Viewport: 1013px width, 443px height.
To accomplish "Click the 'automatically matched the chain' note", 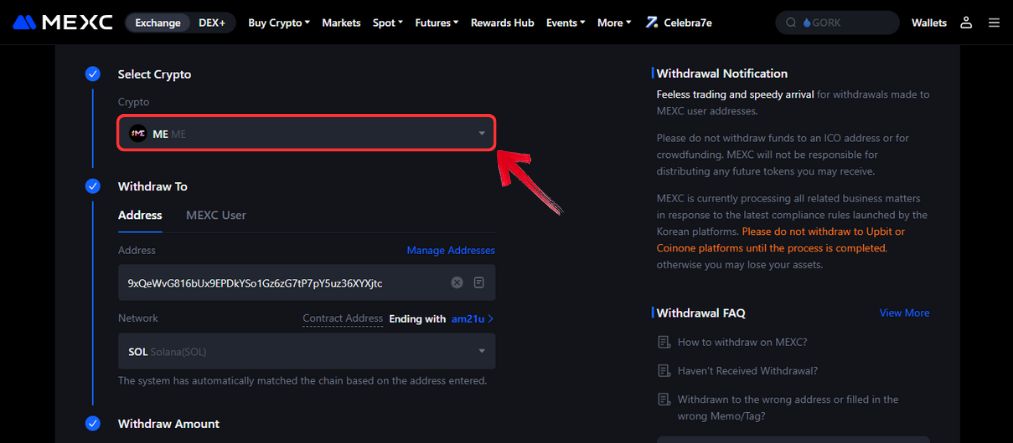I will click(x=302, y=381).
